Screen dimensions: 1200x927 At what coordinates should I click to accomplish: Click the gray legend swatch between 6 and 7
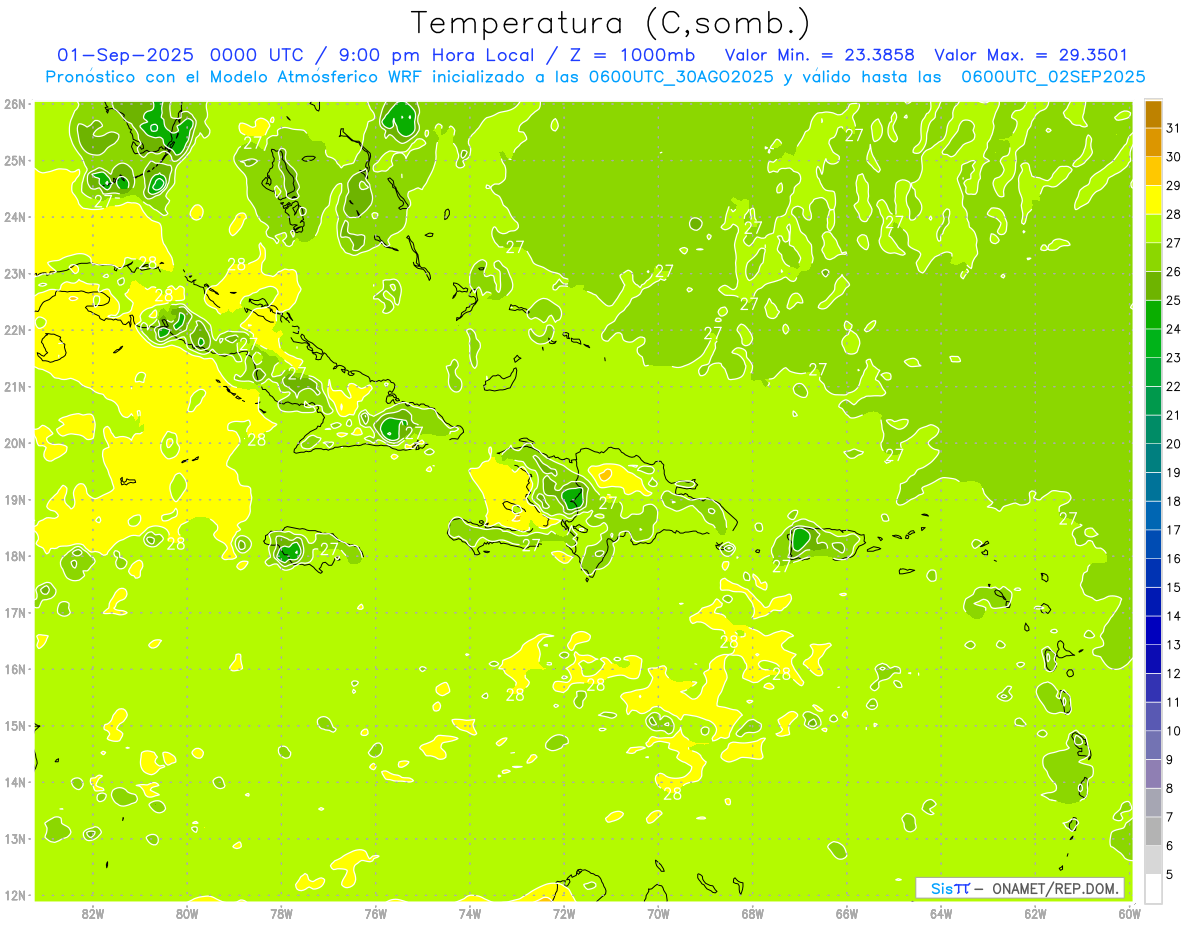pyautogui.click(x=1154, y=831)
